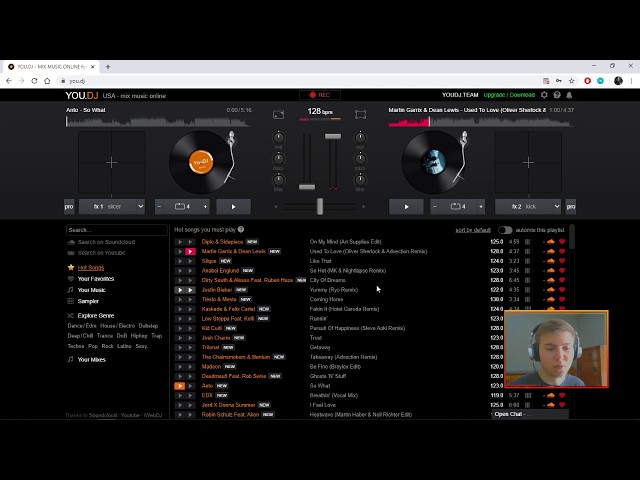Play the right deck
This screenshot has height=480, width=640.
click(x=406, y=207)
